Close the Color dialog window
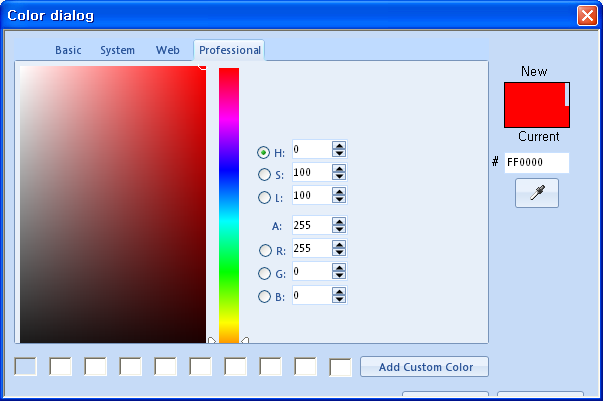603x401 pixels. coord(587,16)
